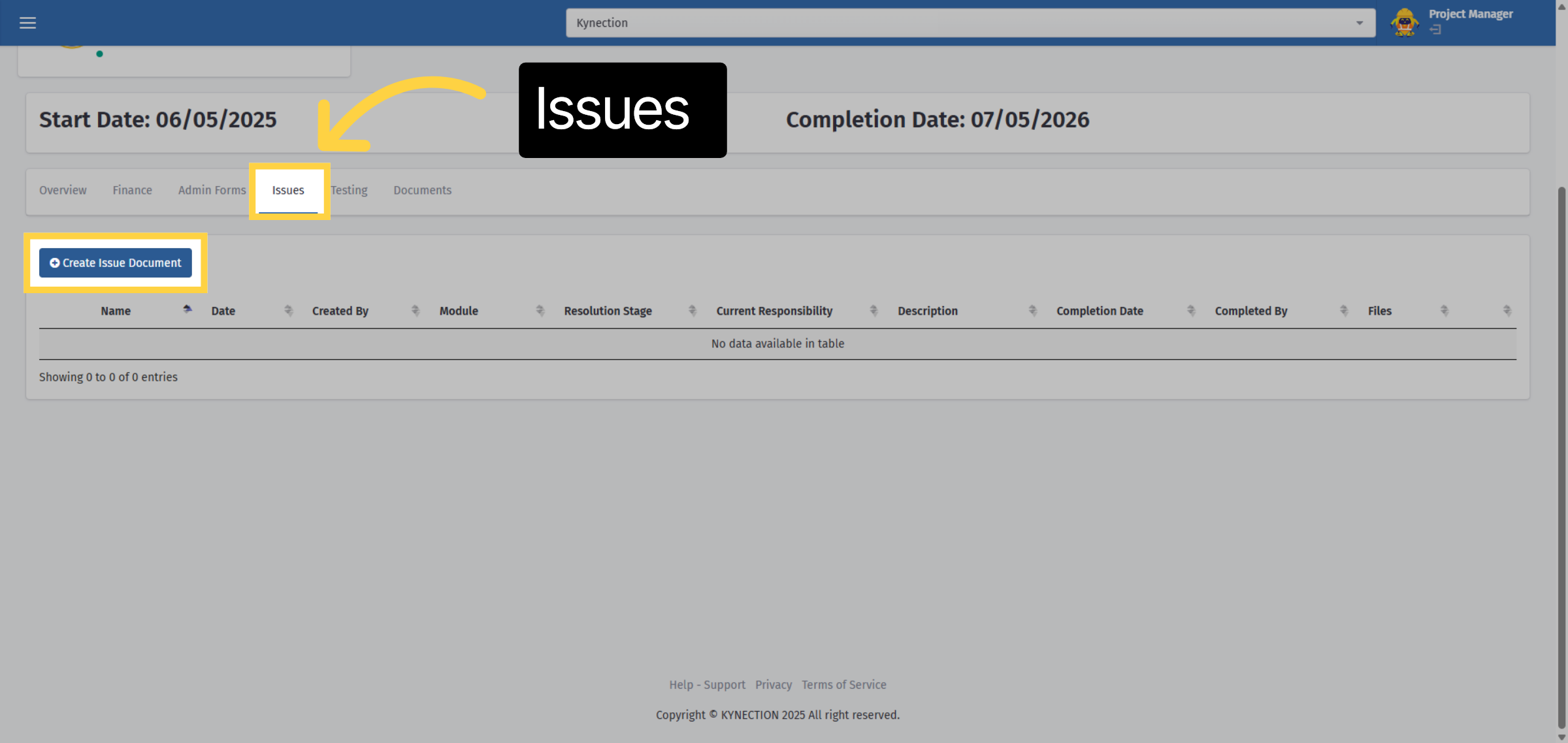Sort by Completion Date arrow

pos(1191,311)
